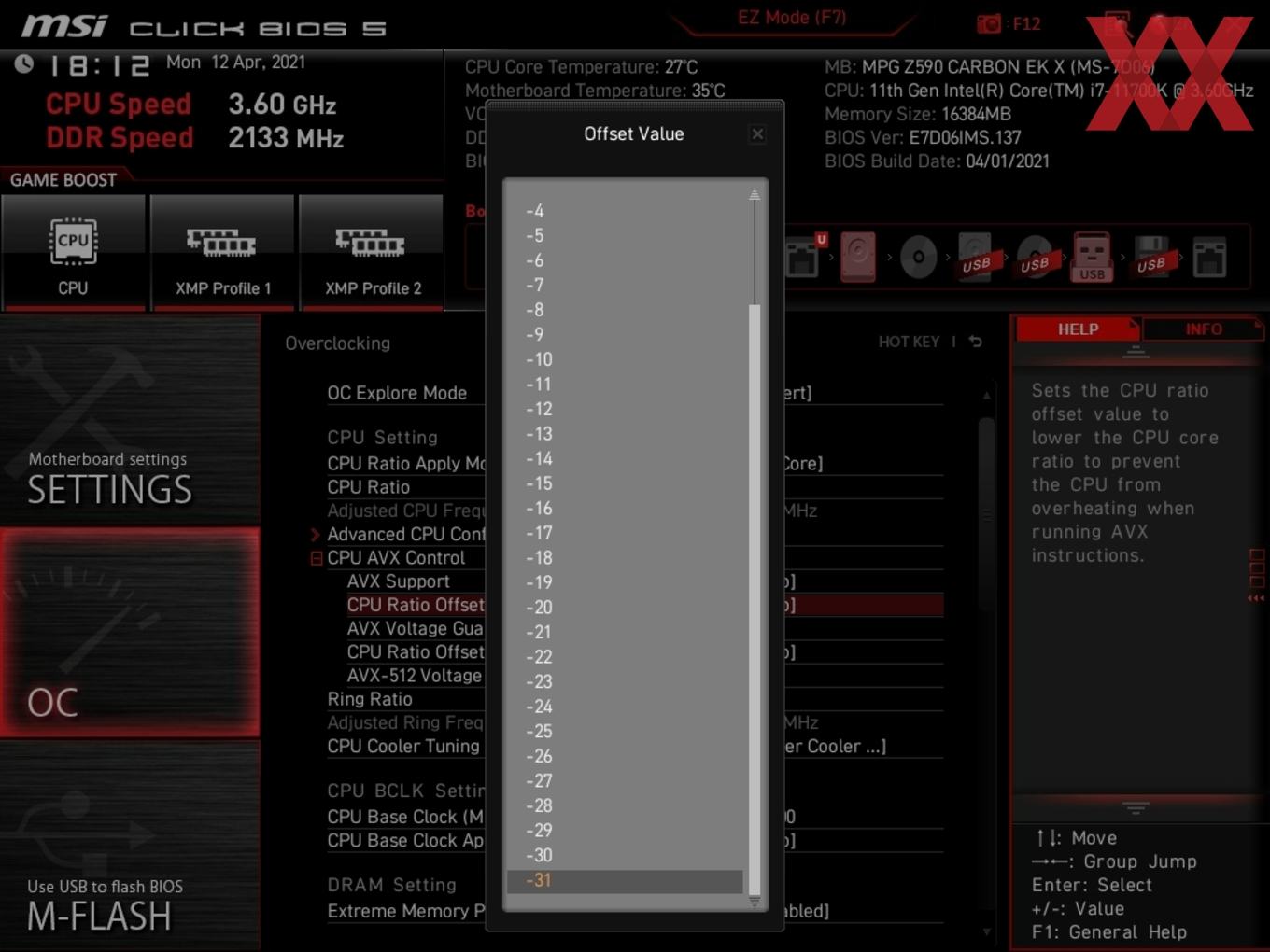Enable XMP Profile 1

click(x=222, y=252)
